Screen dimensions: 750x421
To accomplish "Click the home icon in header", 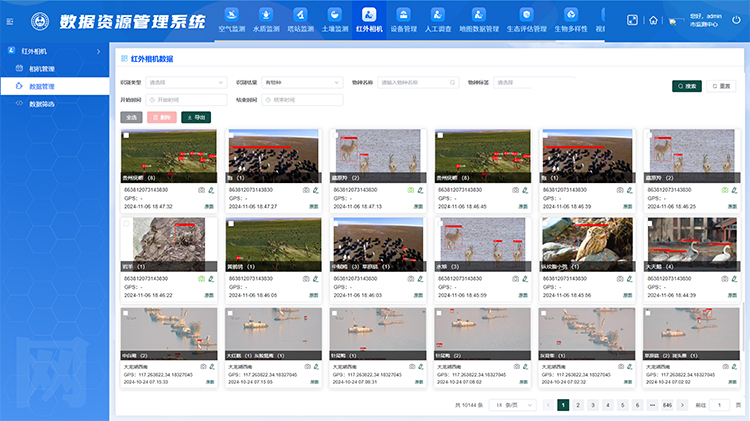I will coord(653,20).
